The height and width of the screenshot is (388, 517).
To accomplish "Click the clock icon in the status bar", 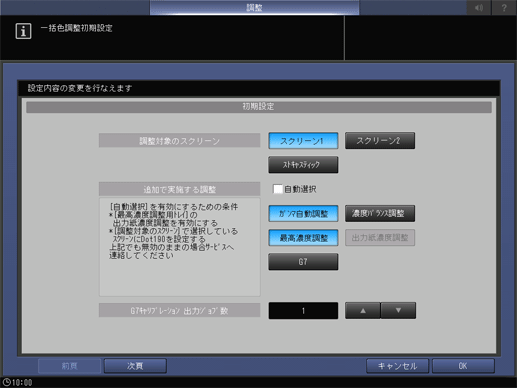I will (x=6, y=382).
